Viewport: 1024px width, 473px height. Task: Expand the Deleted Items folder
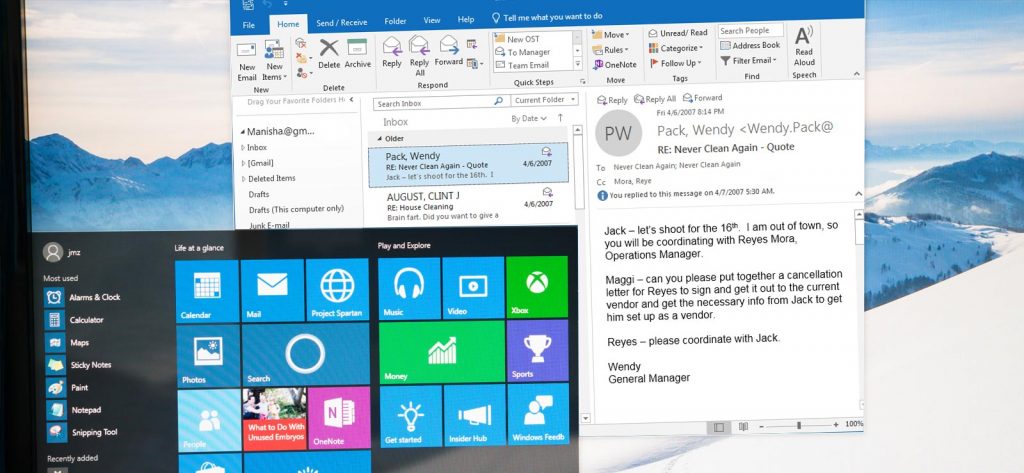[x=244, y=178]
